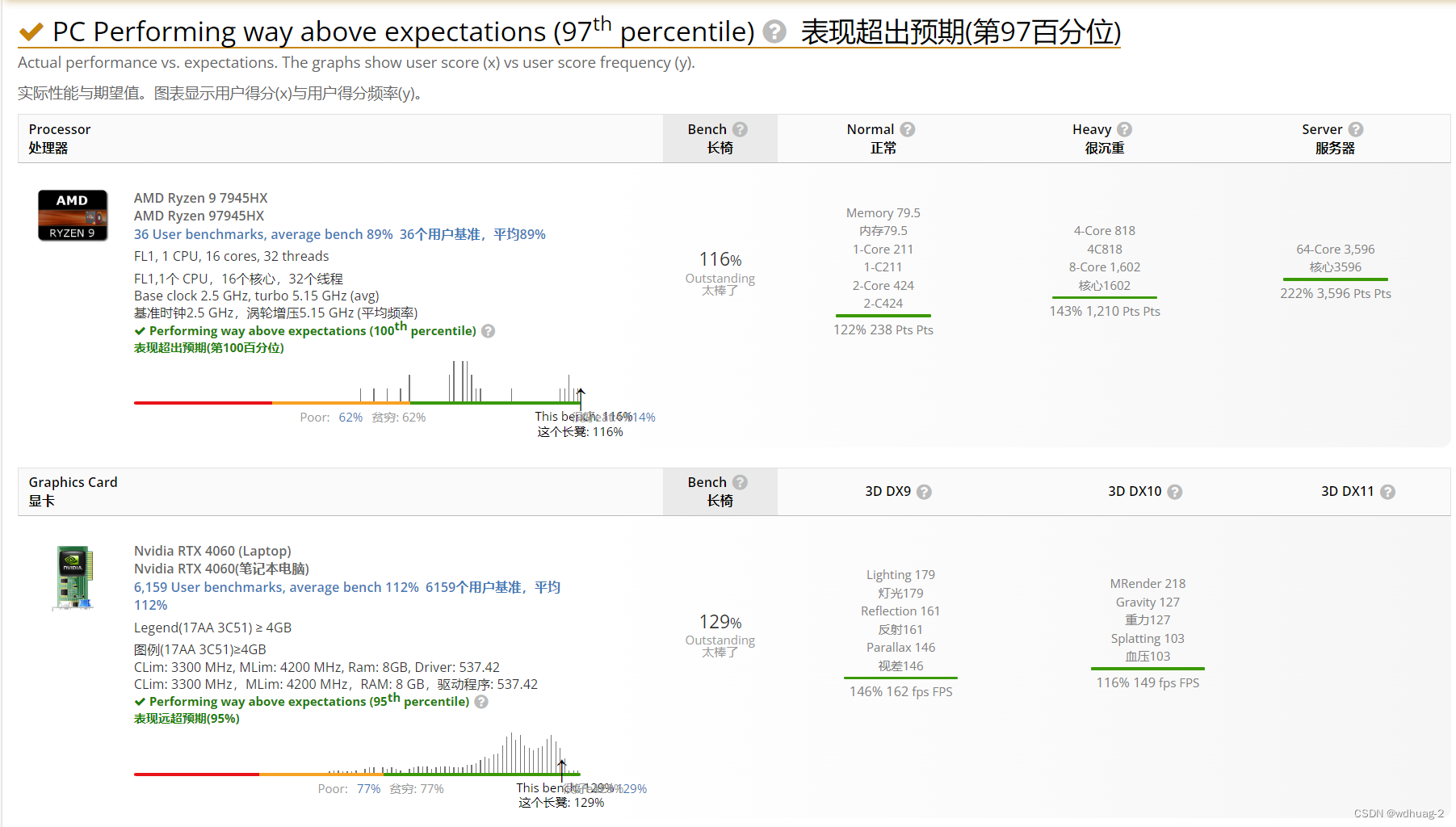The width and height of the screenshot is (1456, 827).
Task: Click the help icon beside PC Performing headline
Action: pos(774,31)
